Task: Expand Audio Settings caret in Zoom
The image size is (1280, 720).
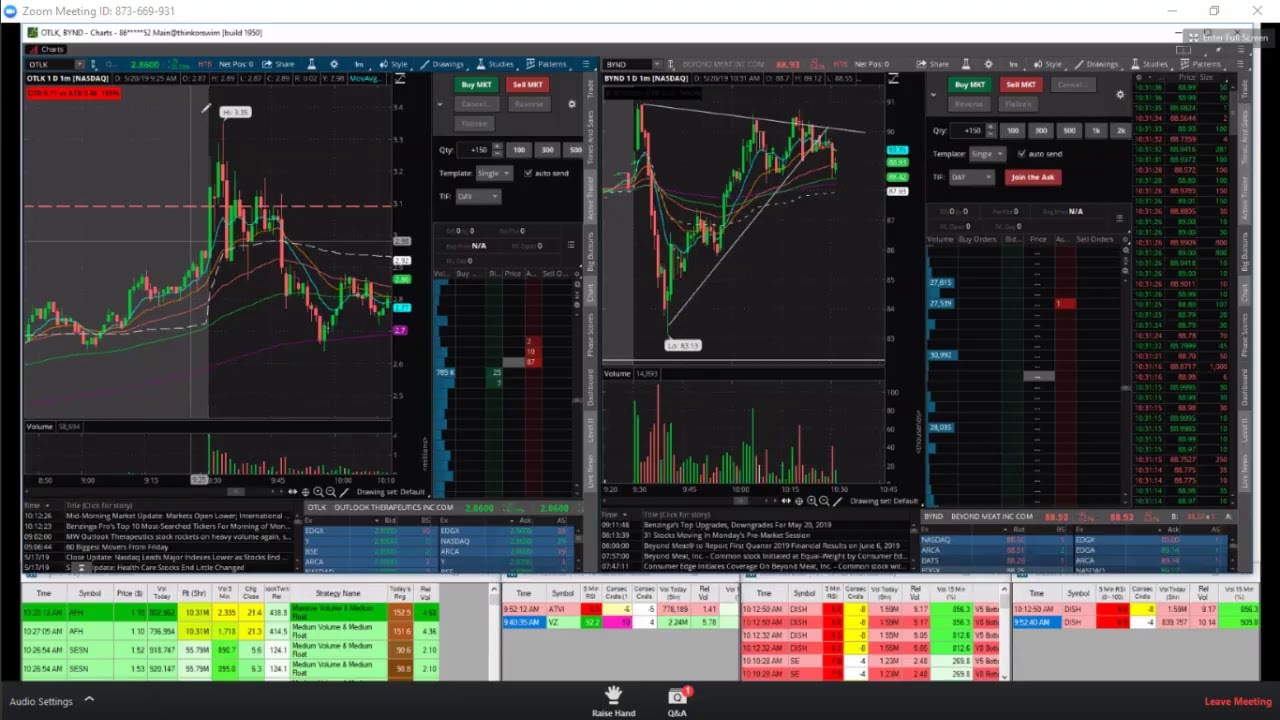Action: click(89, 701)
